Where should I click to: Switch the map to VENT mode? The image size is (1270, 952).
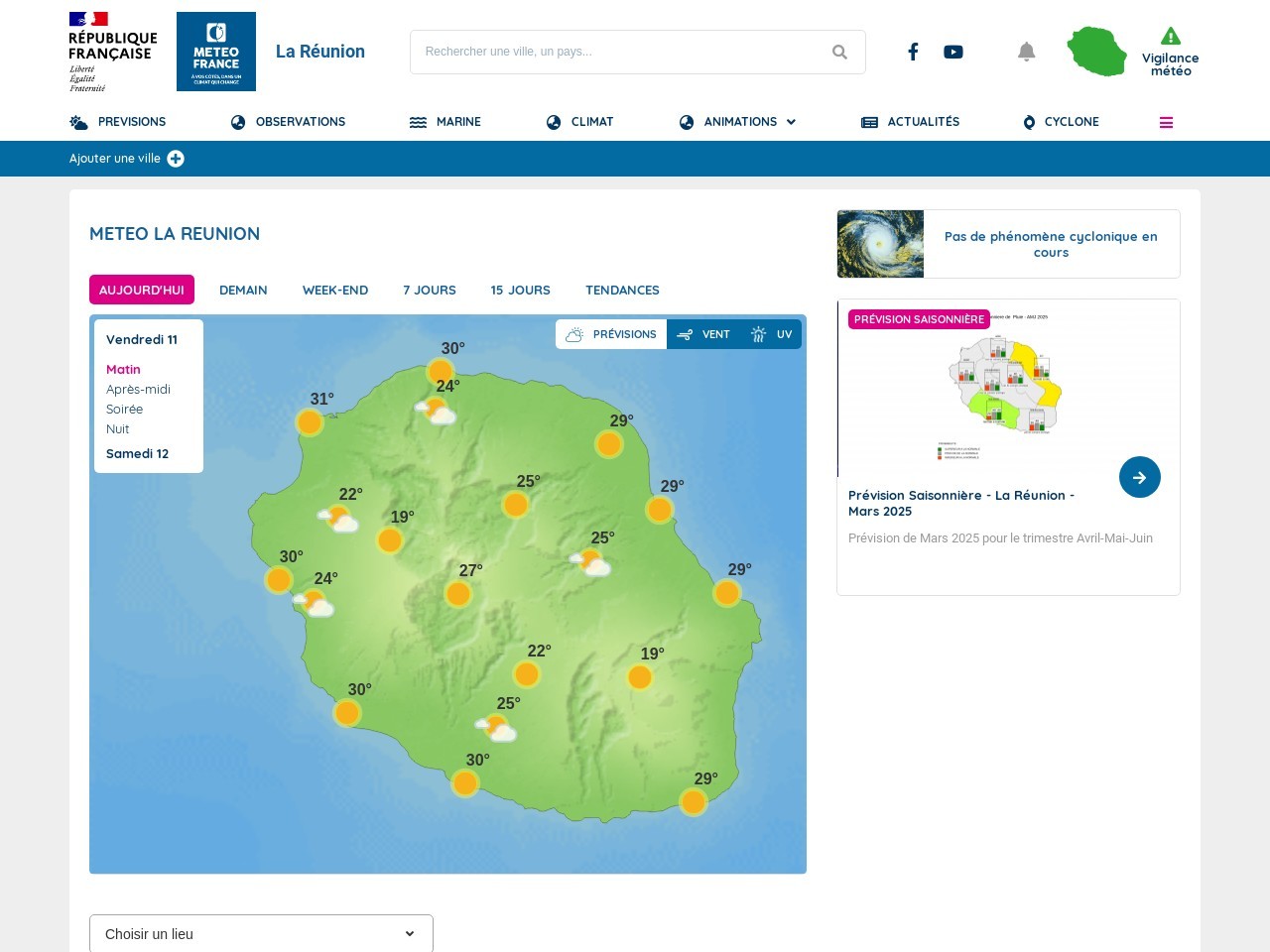click(x=703, y=334)
